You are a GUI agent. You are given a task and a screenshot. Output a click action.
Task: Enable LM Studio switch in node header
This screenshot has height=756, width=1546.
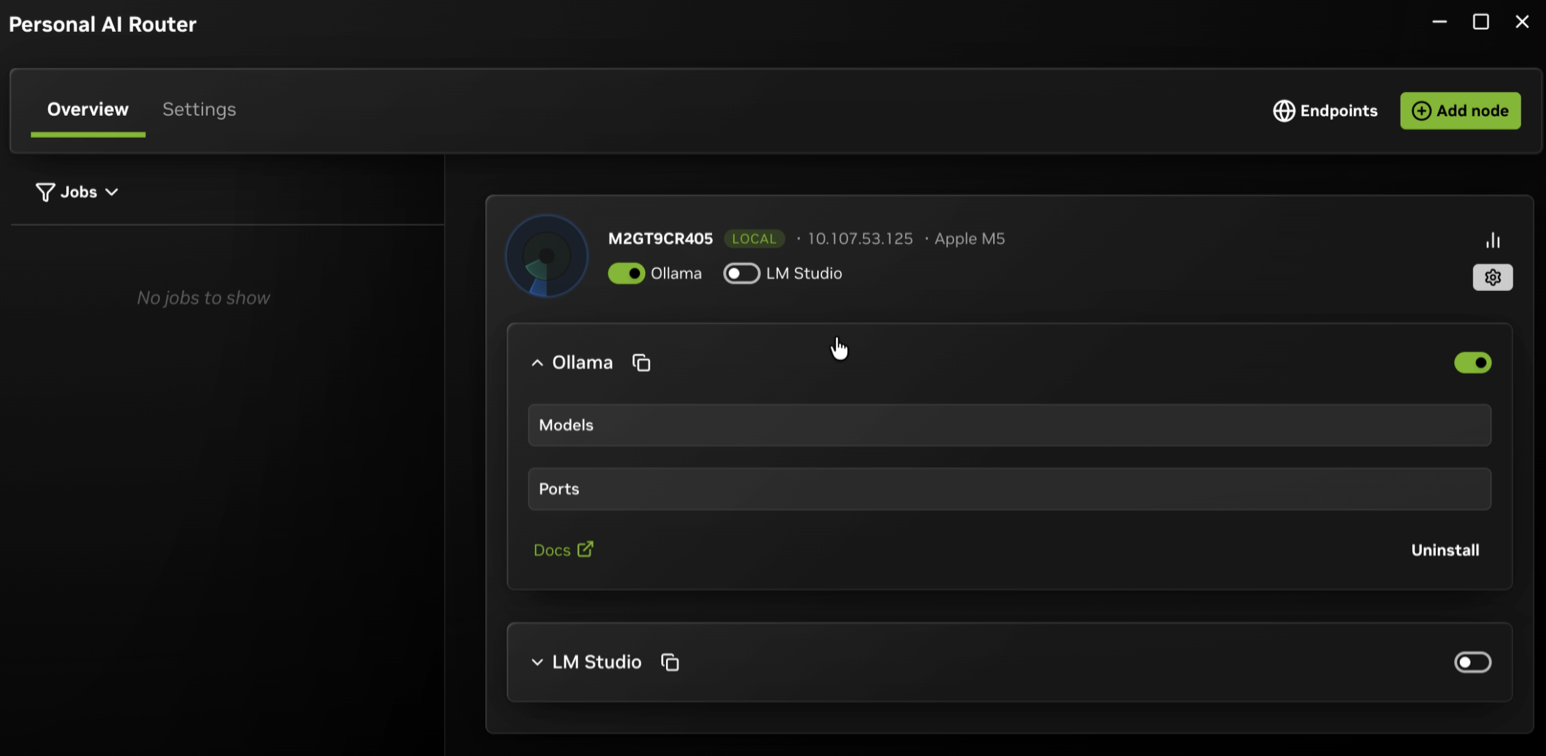pyautogui.click(x=742, y=273)
